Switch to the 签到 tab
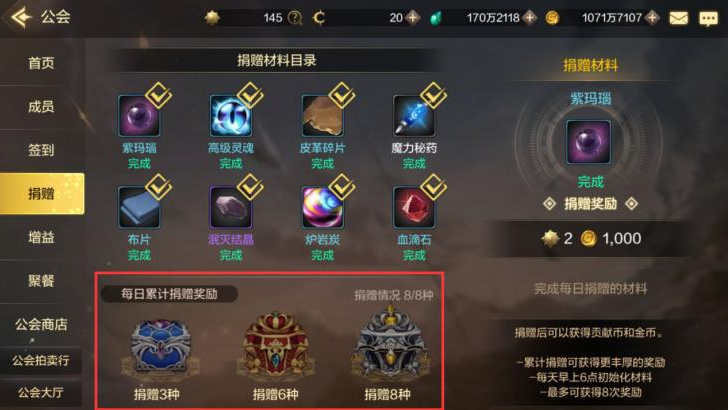This screenshot has width=728, height=410. pos(41,150)
